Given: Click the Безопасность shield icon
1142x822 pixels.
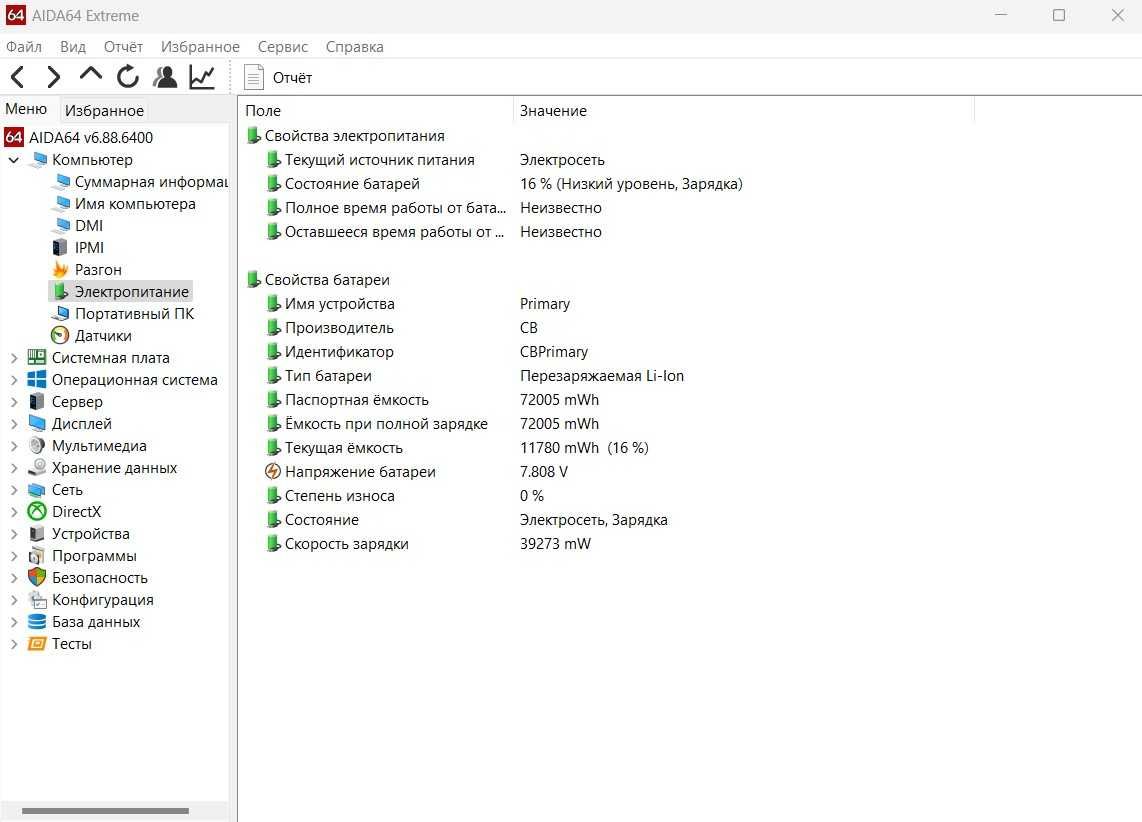Looking at the screenshot, I should (37, 577).
